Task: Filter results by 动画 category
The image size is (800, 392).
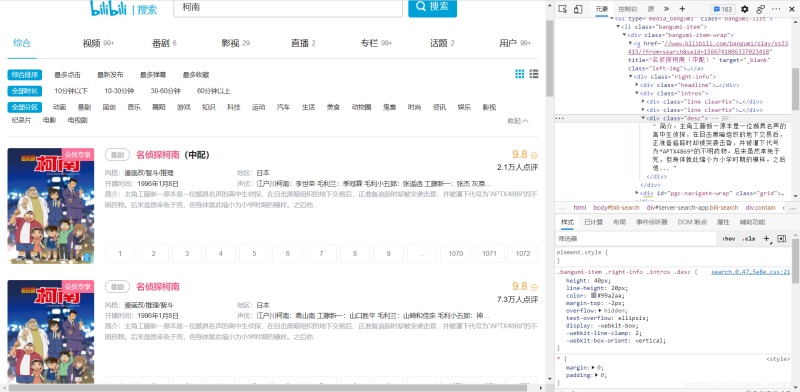Action: click(59, 108)
